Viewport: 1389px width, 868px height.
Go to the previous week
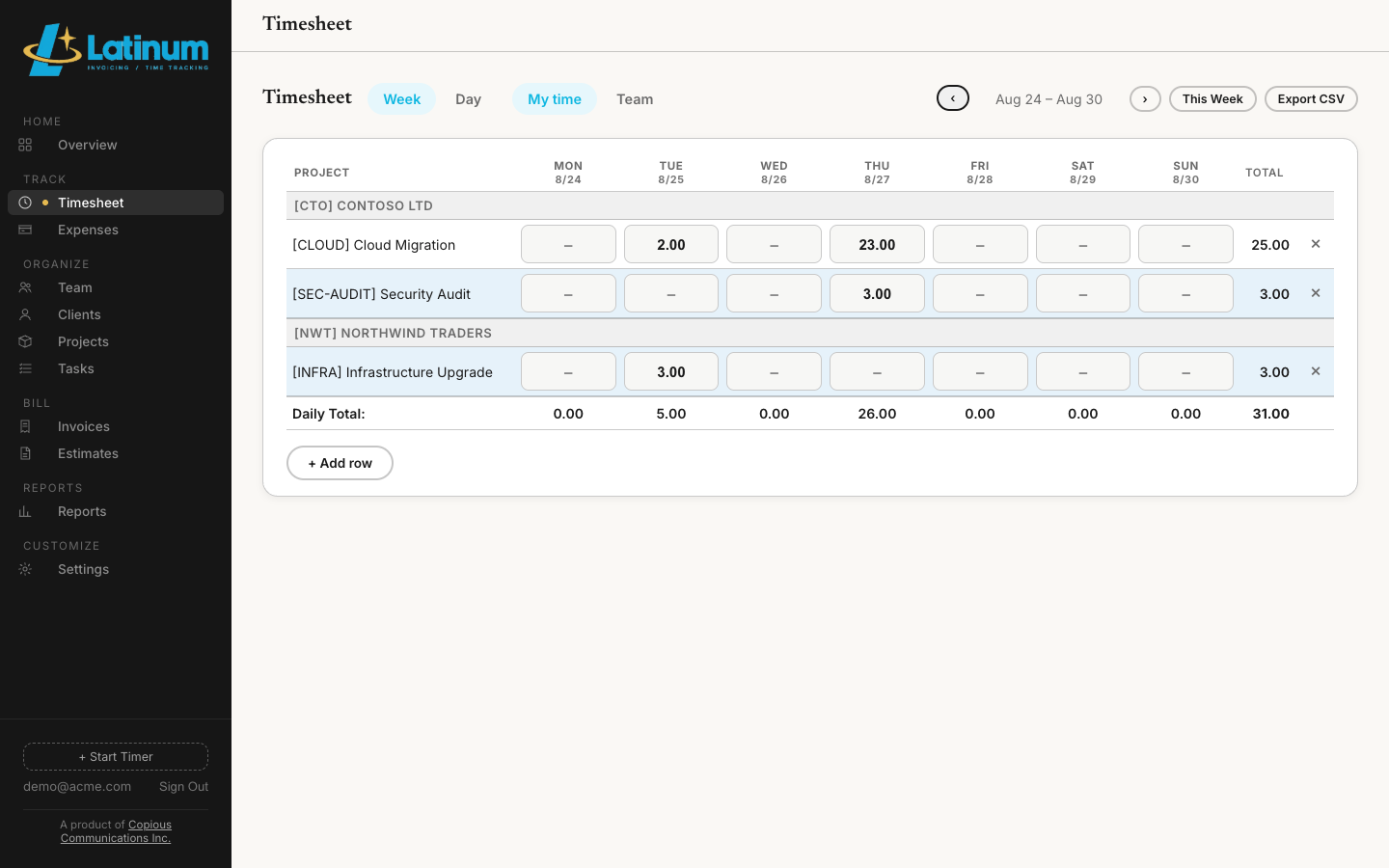tap(953, 98)
